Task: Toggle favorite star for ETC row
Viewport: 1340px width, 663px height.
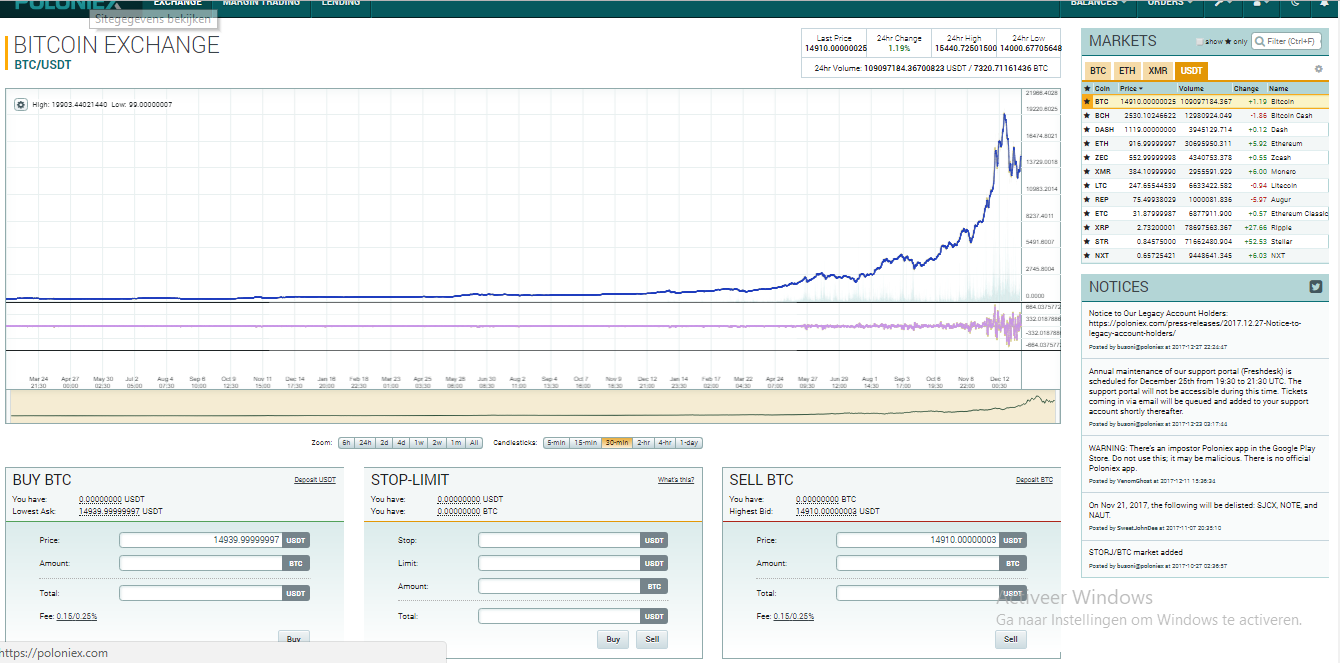Action: (x=1088, y=213)
